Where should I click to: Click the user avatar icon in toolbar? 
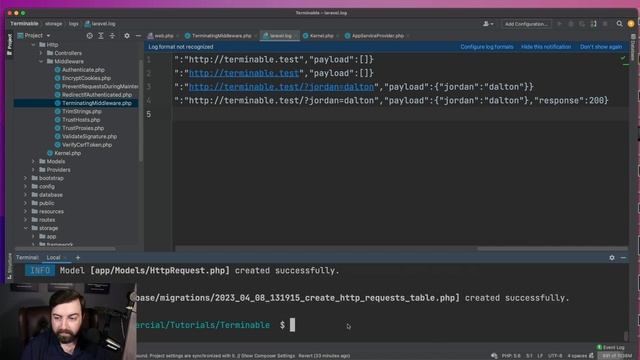click(631, 24)
